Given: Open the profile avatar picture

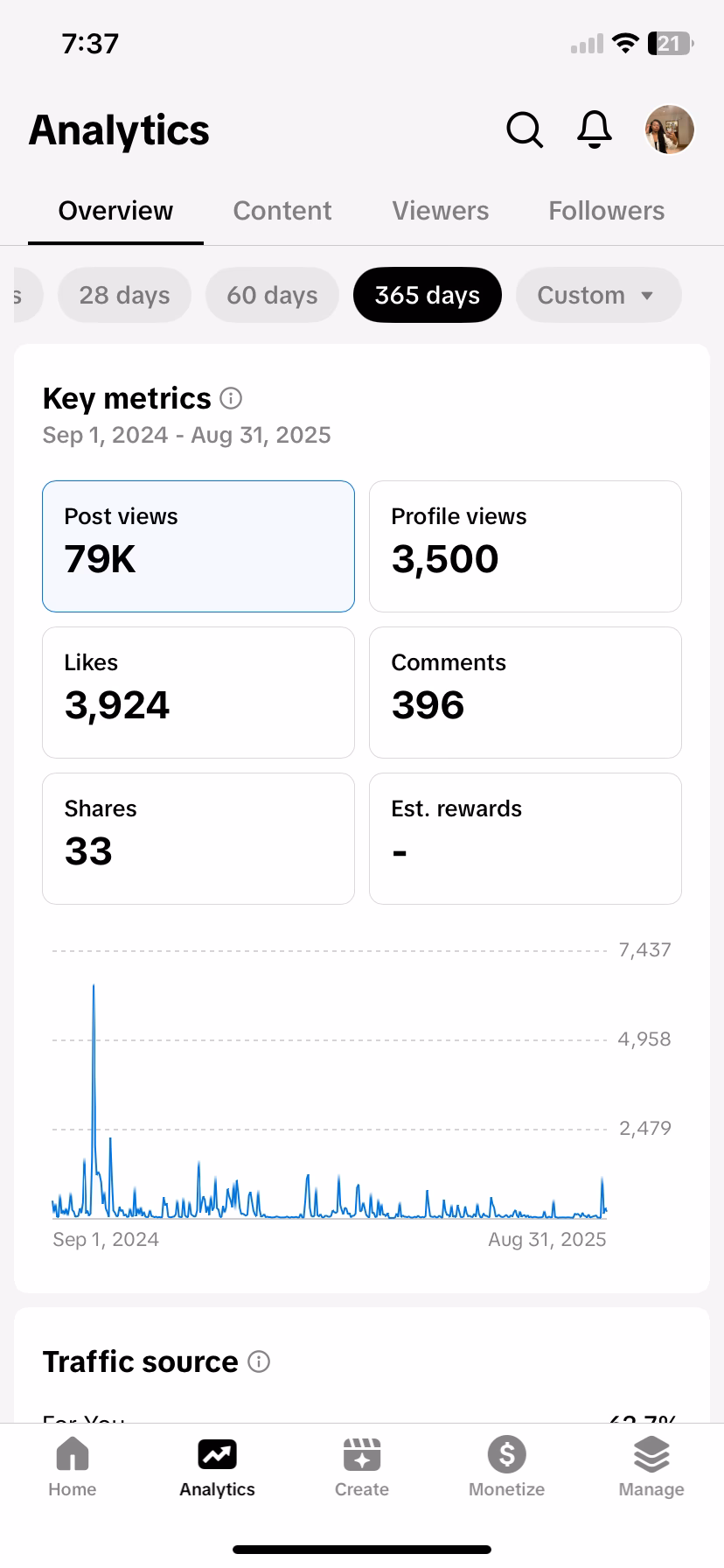Looking at the screenshot, I should [x=670, y=129].
